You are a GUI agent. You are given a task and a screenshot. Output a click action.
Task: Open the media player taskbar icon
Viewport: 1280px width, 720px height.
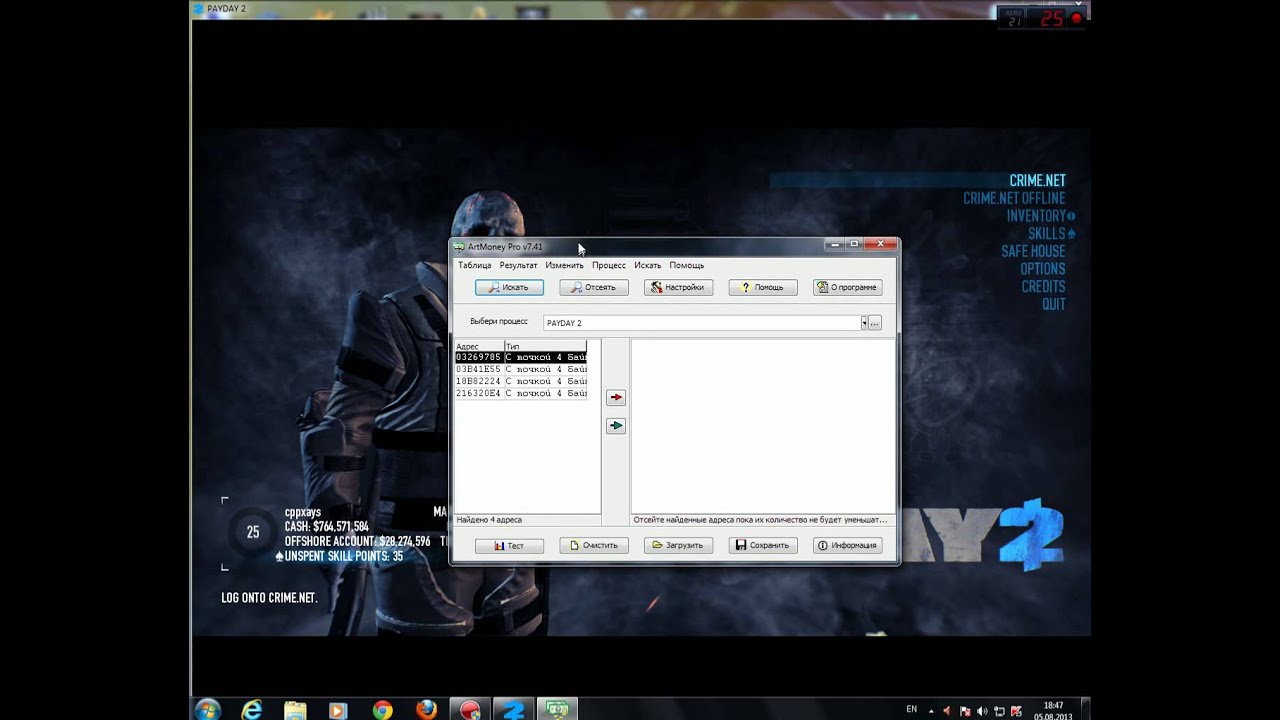tap(338, 710)
